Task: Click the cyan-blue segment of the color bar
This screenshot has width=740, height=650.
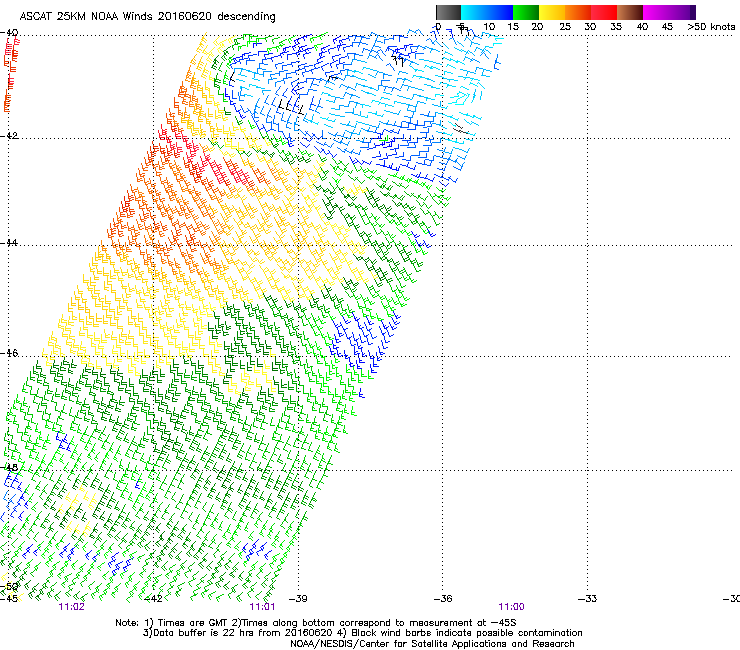Action: coord(487,12)
